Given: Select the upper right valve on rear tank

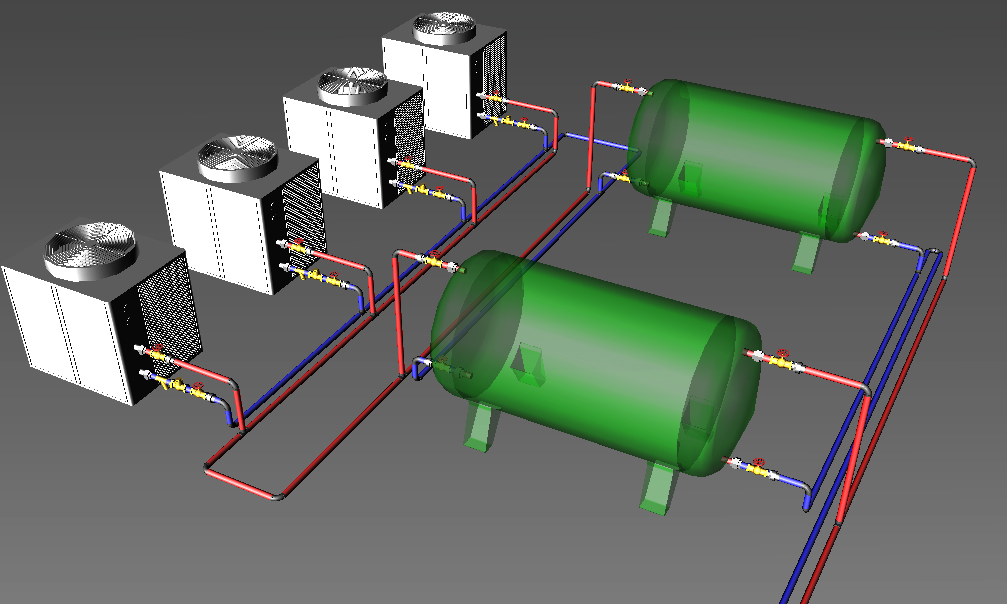Looking at the screenshot, I should (907, 145).
